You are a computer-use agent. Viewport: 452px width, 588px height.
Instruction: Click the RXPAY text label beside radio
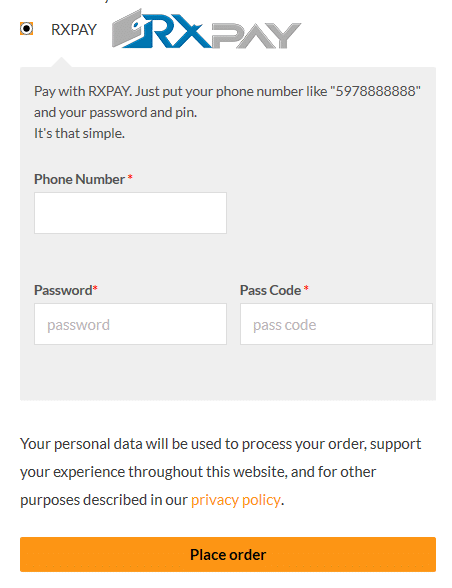pos(74,30)
